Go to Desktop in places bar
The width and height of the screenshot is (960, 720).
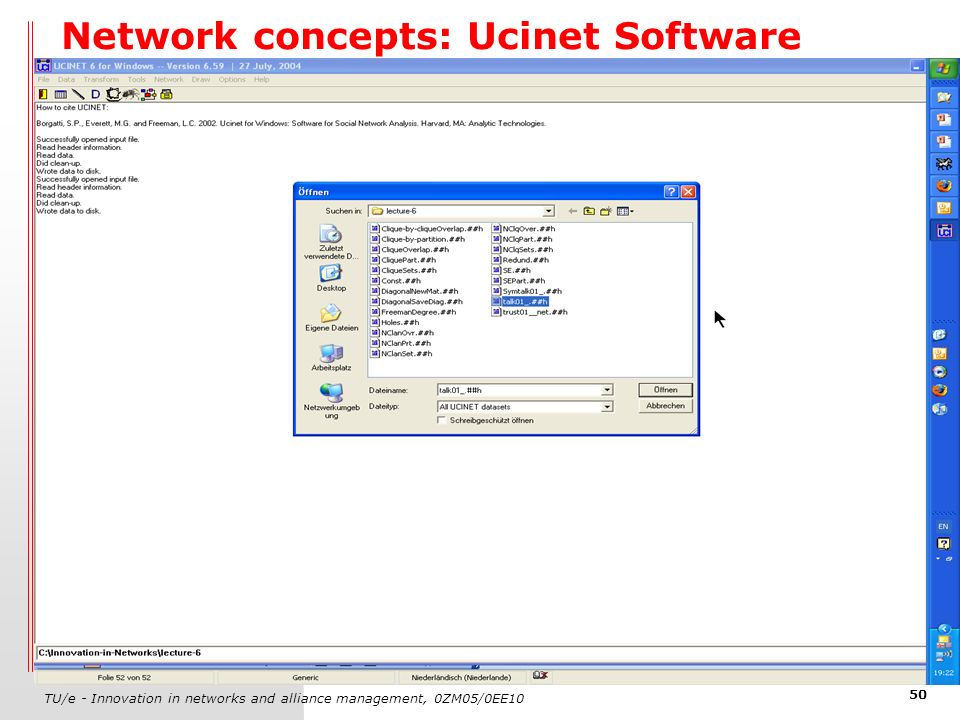[x=331, y=279]
